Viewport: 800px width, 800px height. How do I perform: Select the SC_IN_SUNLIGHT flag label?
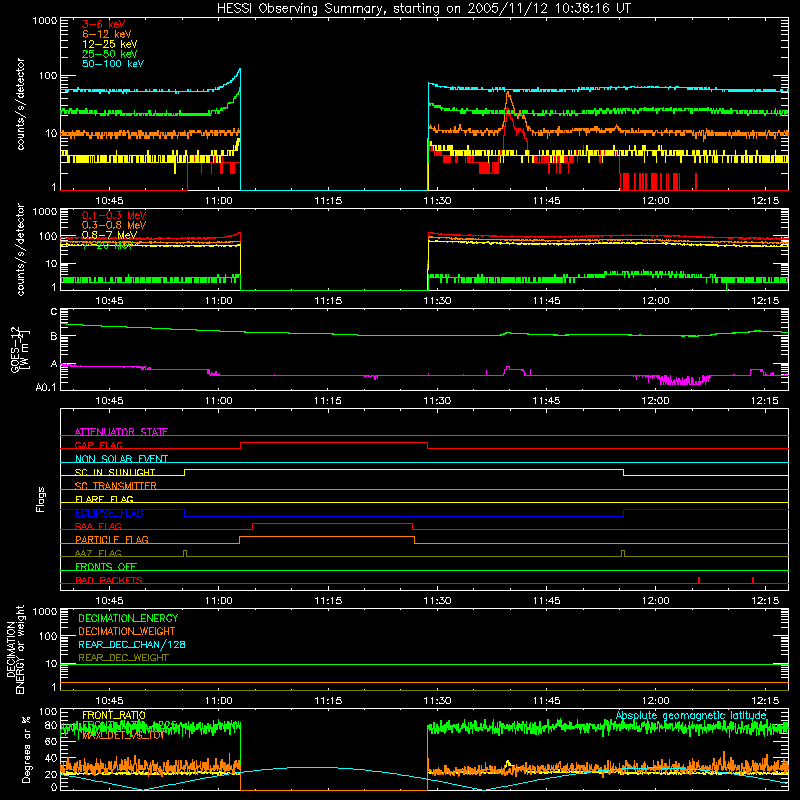tap(115, 472)
